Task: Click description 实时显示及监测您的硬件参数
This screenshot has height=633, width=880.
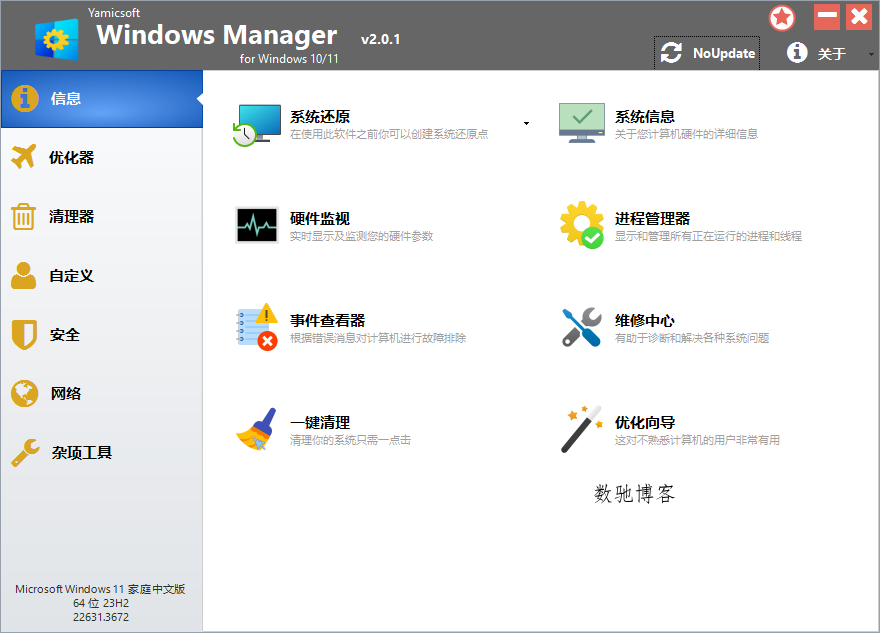Action: click(x=361, y=236)
